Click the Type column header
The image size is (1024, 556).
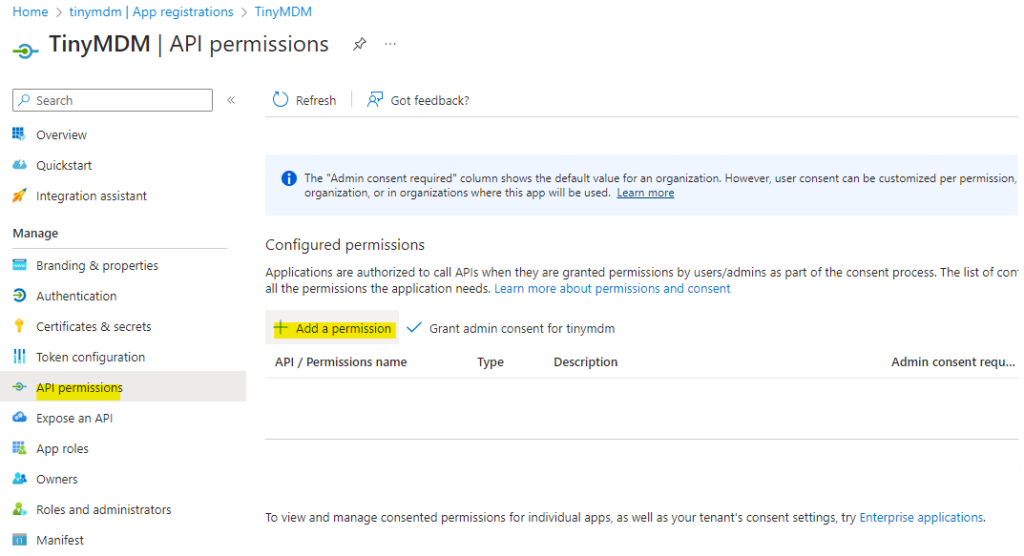[x=490, y=362]
